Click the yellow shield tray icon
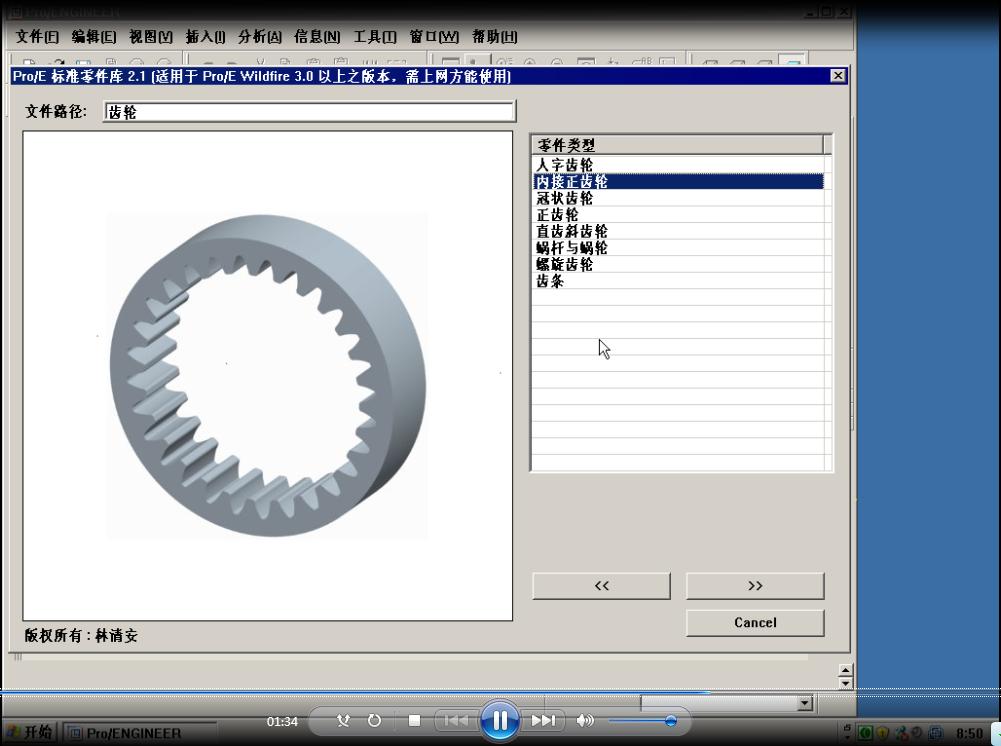Screen dimensions: 1001x746 tap(883, 733)
